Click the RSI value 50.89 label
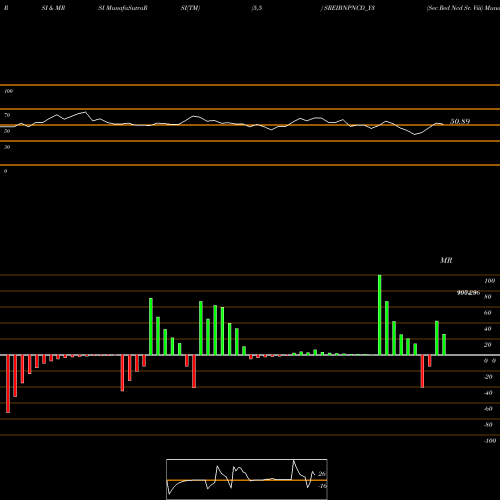This screenshot has height=500, width=500. [460, 121]
